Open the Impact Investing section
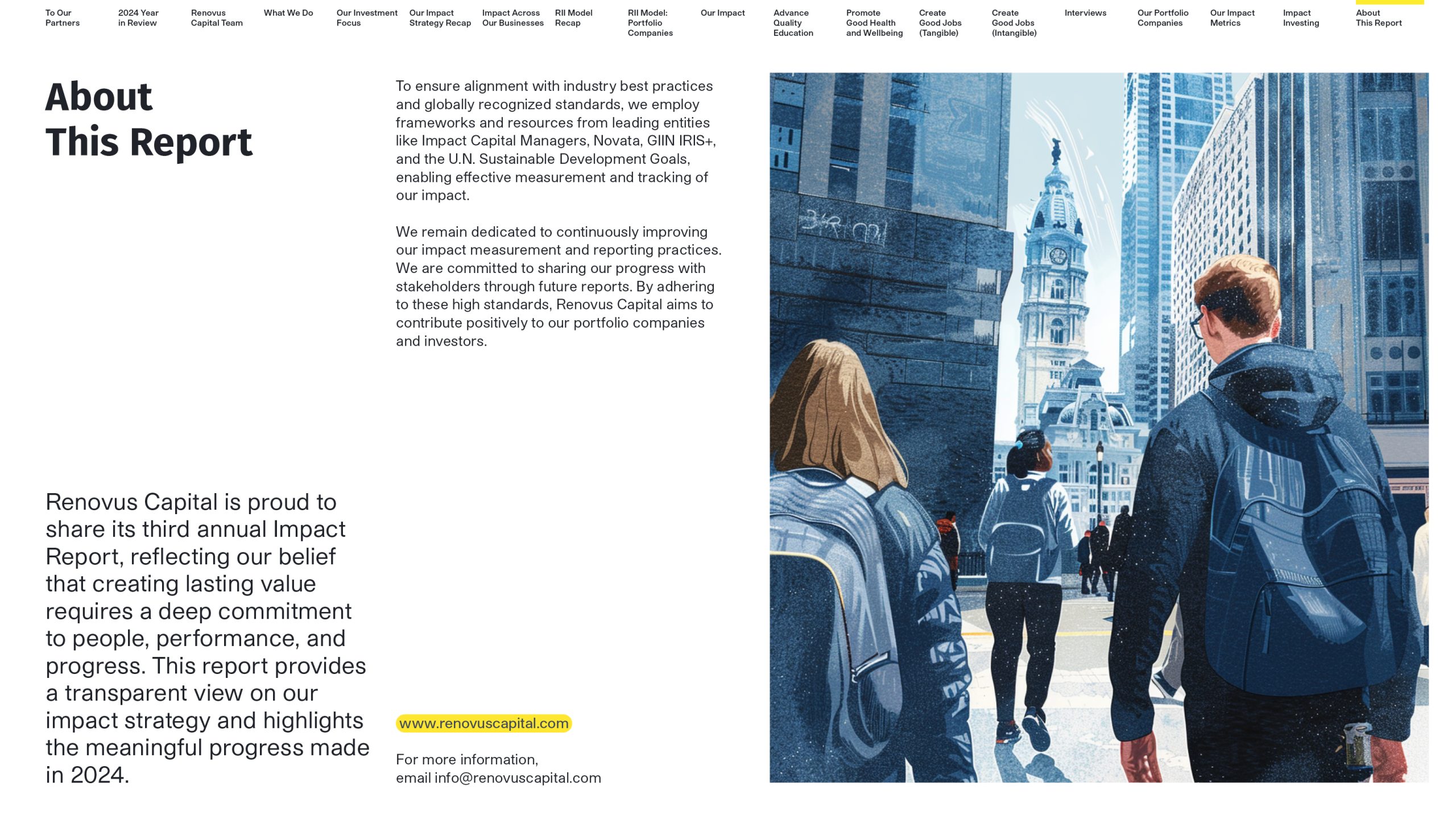Image resolution: width=1456 pixels, height=819 pixels. tap(1301, 18)
